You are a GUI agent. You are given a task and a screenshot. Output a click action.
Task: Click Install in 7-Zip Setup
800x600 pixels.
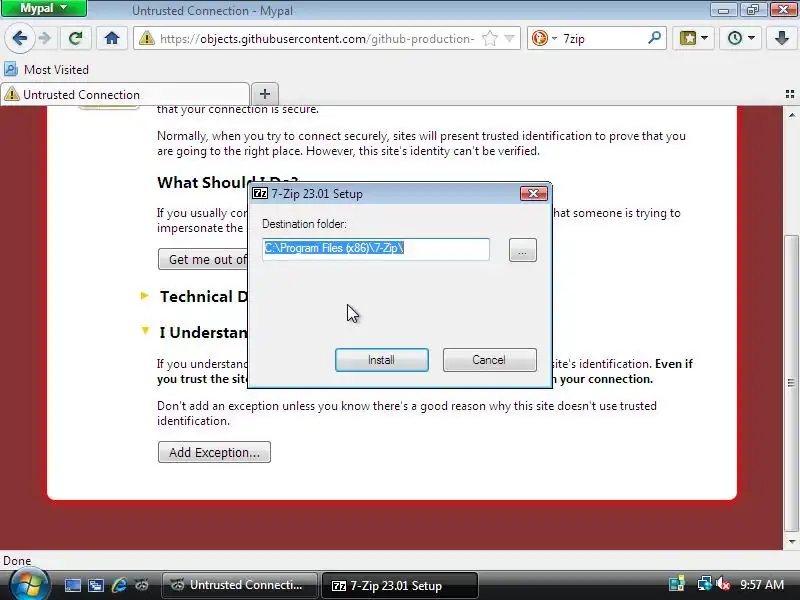tap(382, 360)
